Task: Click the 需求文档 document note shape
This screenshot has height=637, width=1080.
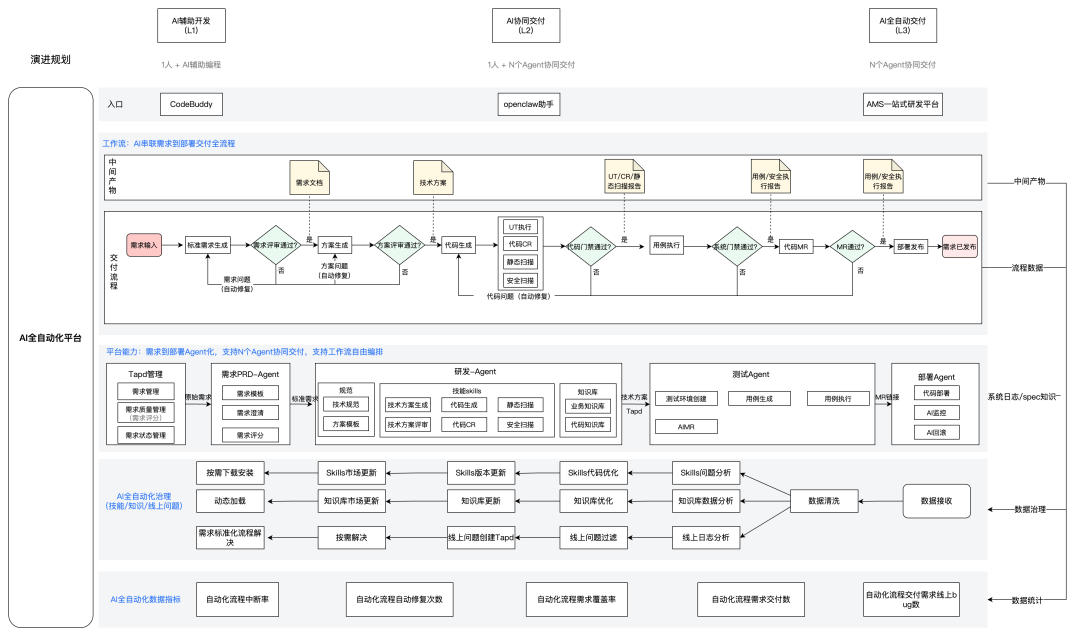Action: 309,180
